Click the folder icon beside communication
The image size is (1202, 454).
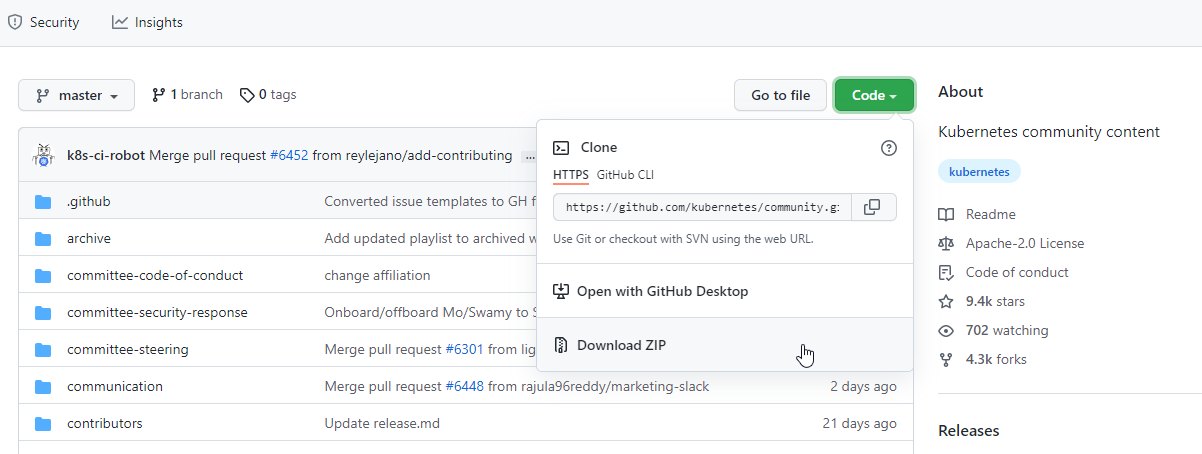click(x=43, y=386)
